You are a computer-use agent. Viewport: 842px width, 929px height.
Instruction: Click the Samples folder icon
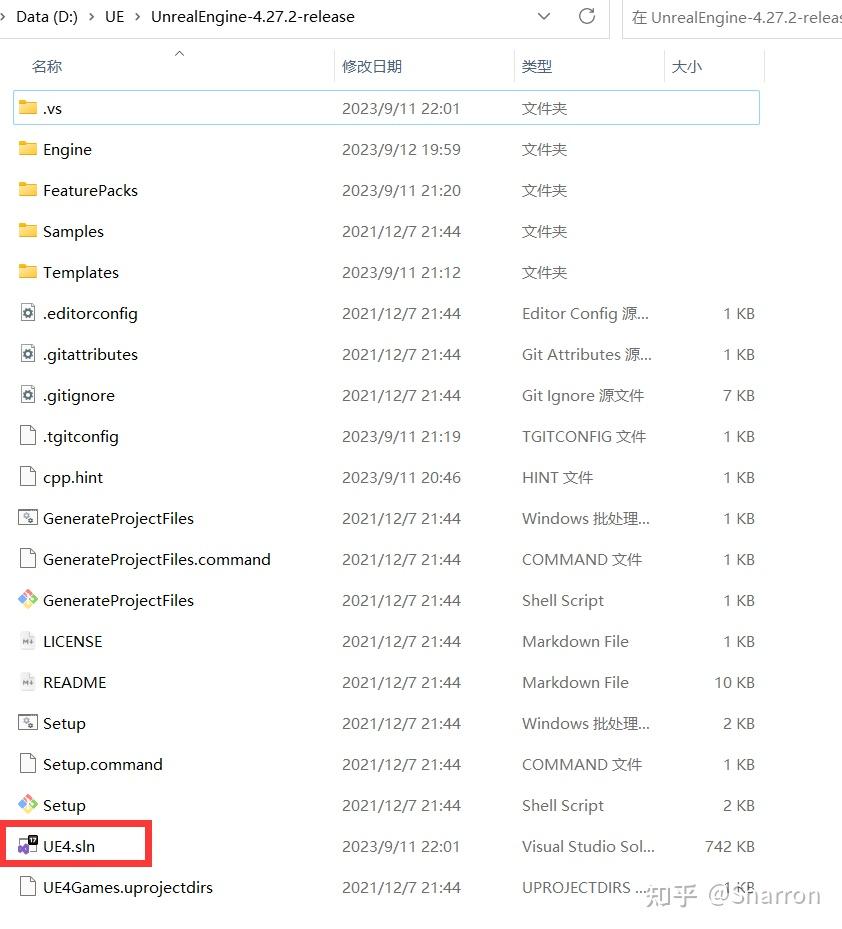point(28,230)
